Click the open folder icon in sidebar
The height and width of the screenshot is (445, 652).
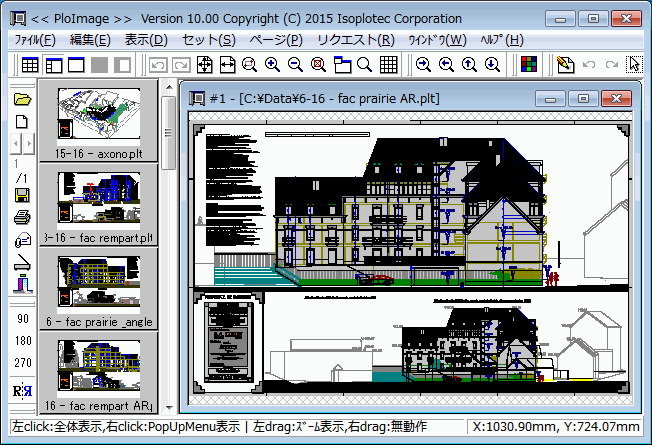click(22, 99)
